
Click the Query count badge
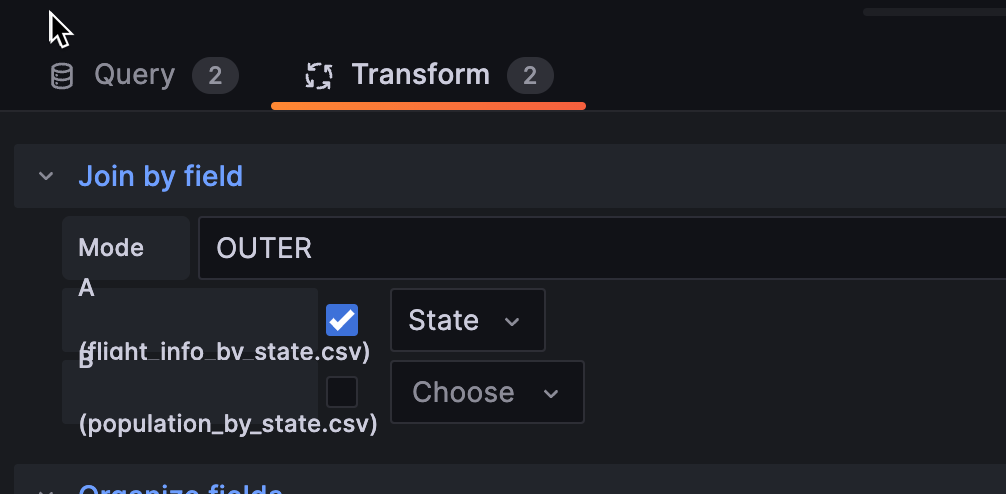pos(215,76)
